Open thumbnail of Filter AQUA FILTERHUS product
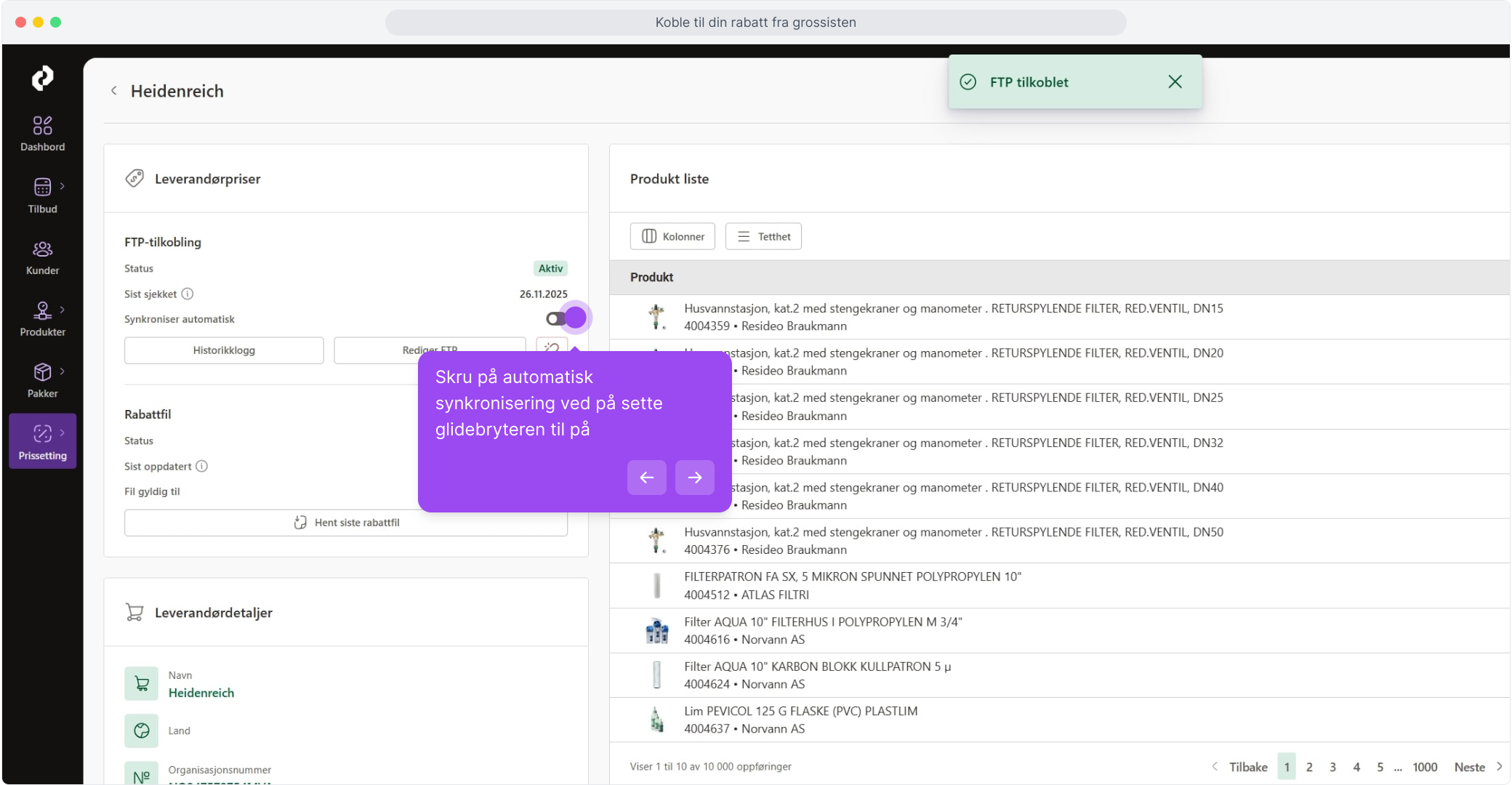This screenshot has height=785, width=1512. [657, 630]
